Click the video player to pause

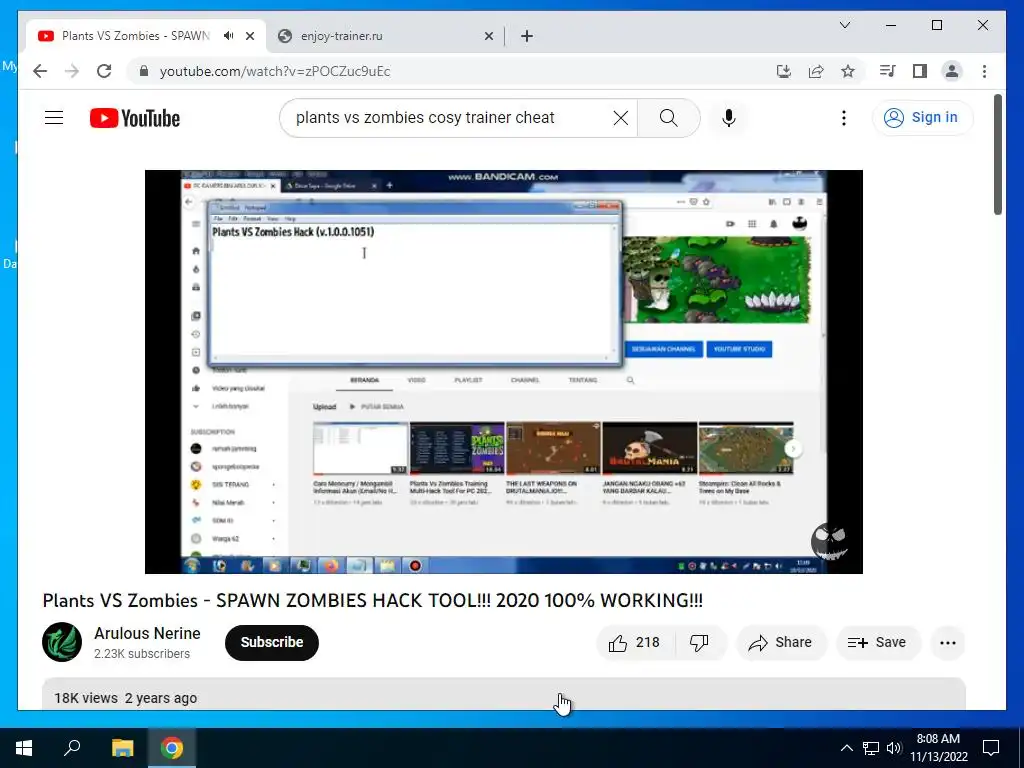coord(504,372)
